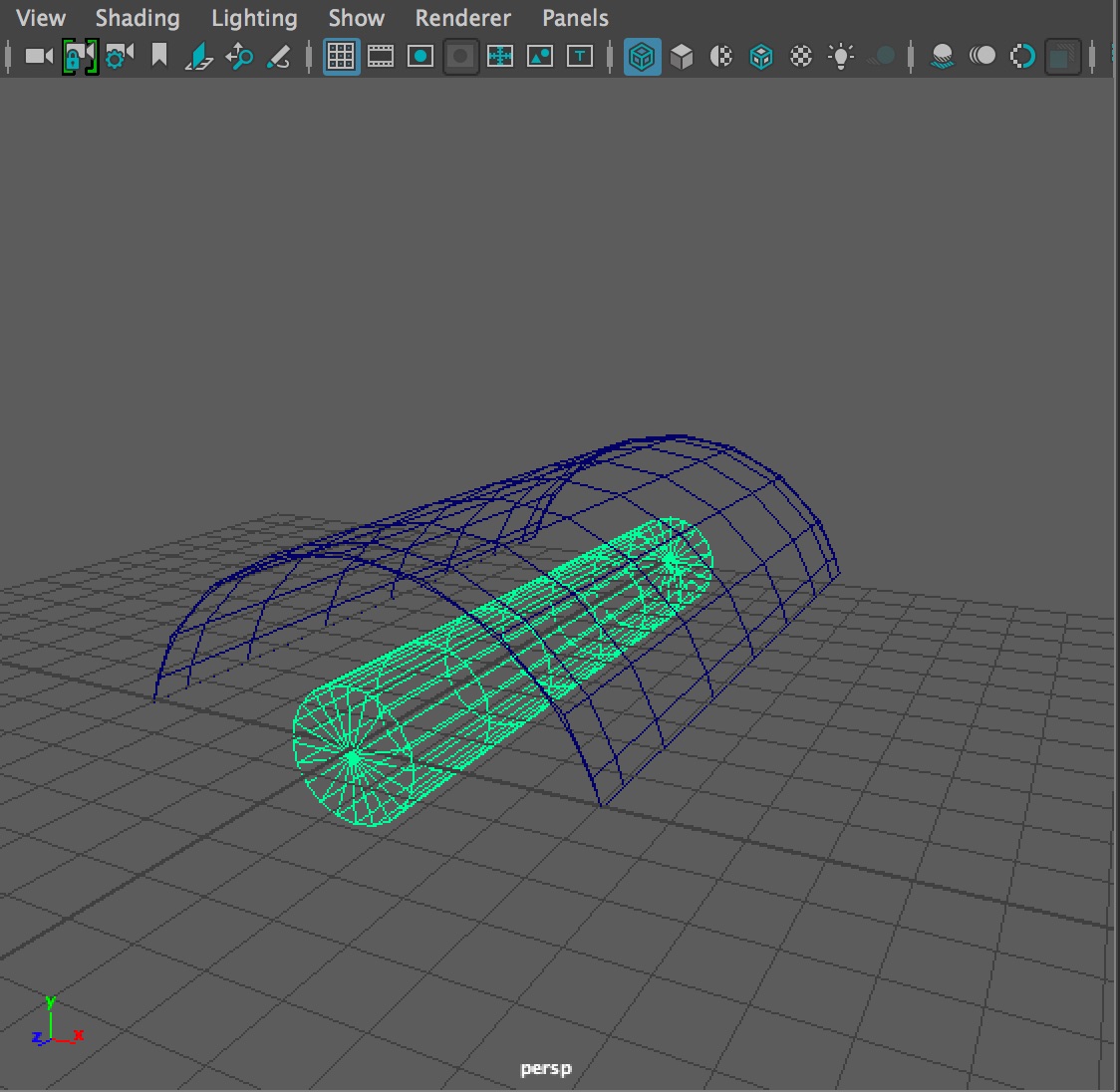Toggle the Gate Mask icon
The image size is (1120, 1092).
(x=460, y=57)
